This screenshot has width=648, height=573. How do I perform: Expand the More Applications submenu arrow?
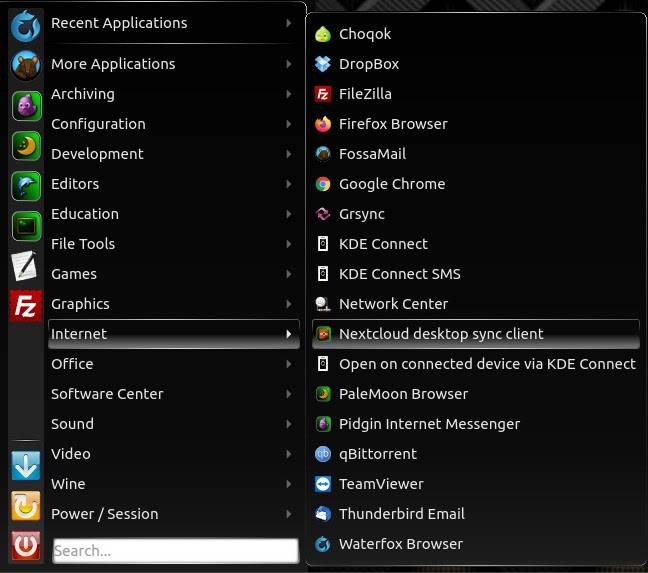pyautogui.click(x=289, y=64)
